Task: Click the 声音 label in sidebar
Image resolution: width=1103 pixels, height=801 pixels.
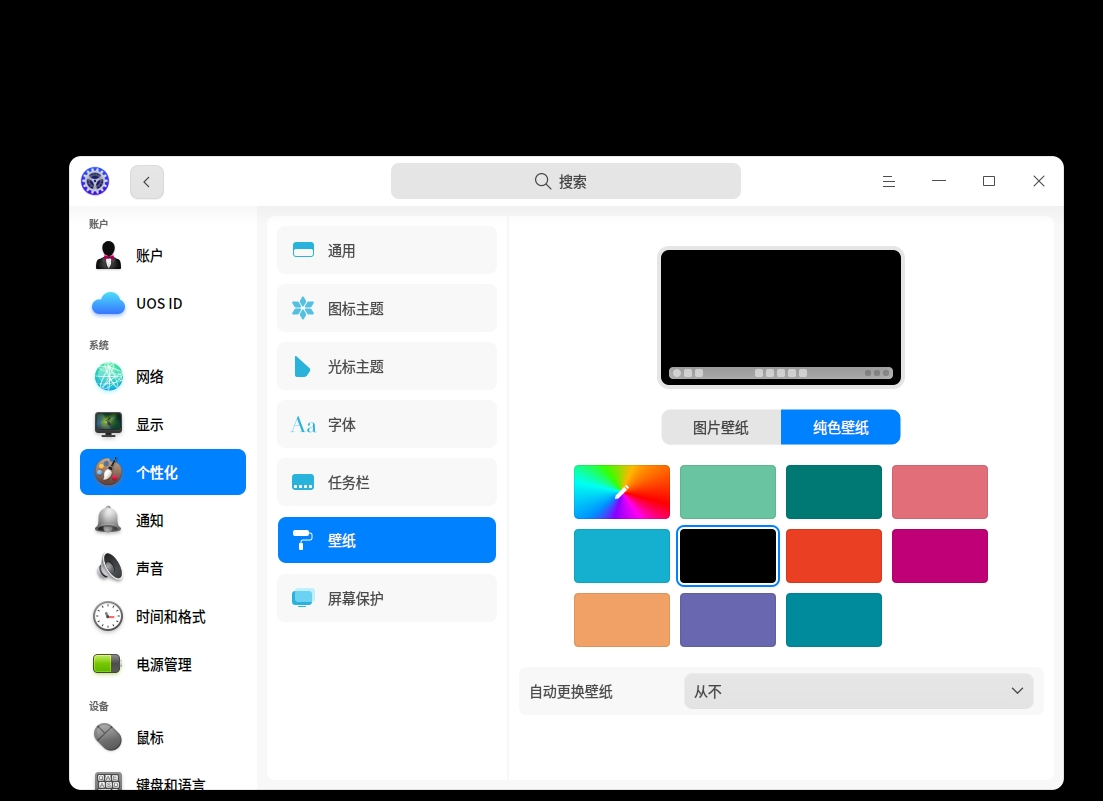Action: (x=149, y=568)
